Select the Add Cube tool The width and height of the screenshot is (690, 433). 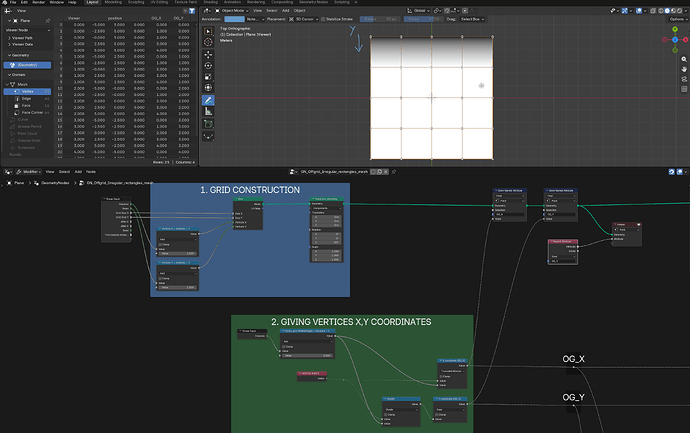coord(208,124)
